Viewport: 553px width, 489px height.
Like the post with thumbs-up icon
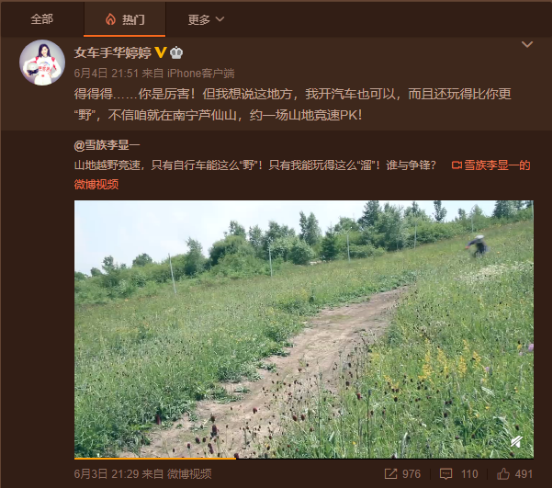pos(503,473)
